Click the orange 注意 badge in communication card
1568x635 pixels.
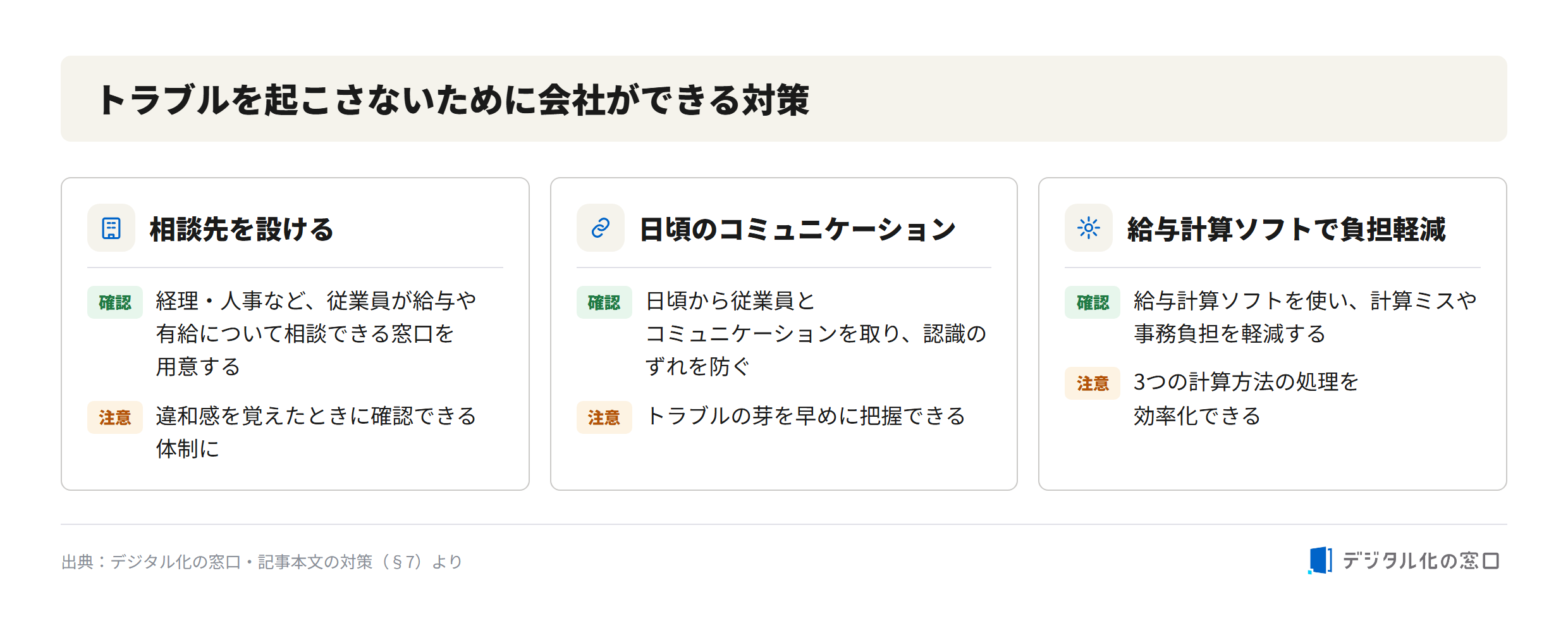[604, 417]
